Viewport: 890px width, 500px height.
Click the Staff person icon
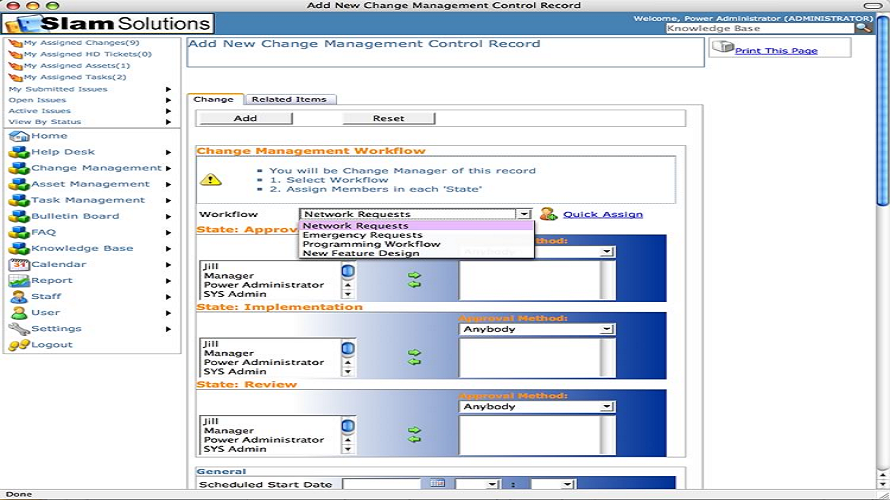pos(19,296)
